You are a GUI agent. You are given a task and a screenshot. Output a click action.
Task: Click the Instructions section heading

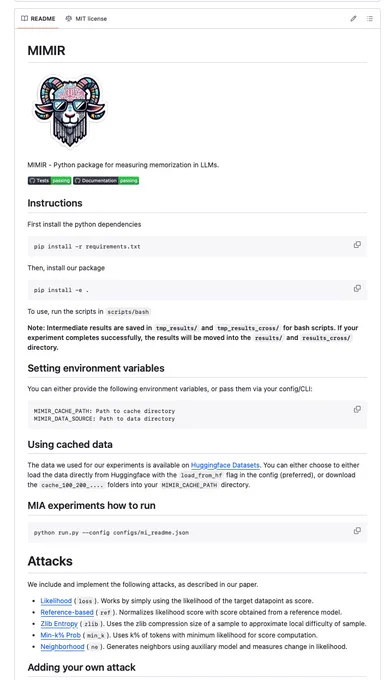coord(55,203)
